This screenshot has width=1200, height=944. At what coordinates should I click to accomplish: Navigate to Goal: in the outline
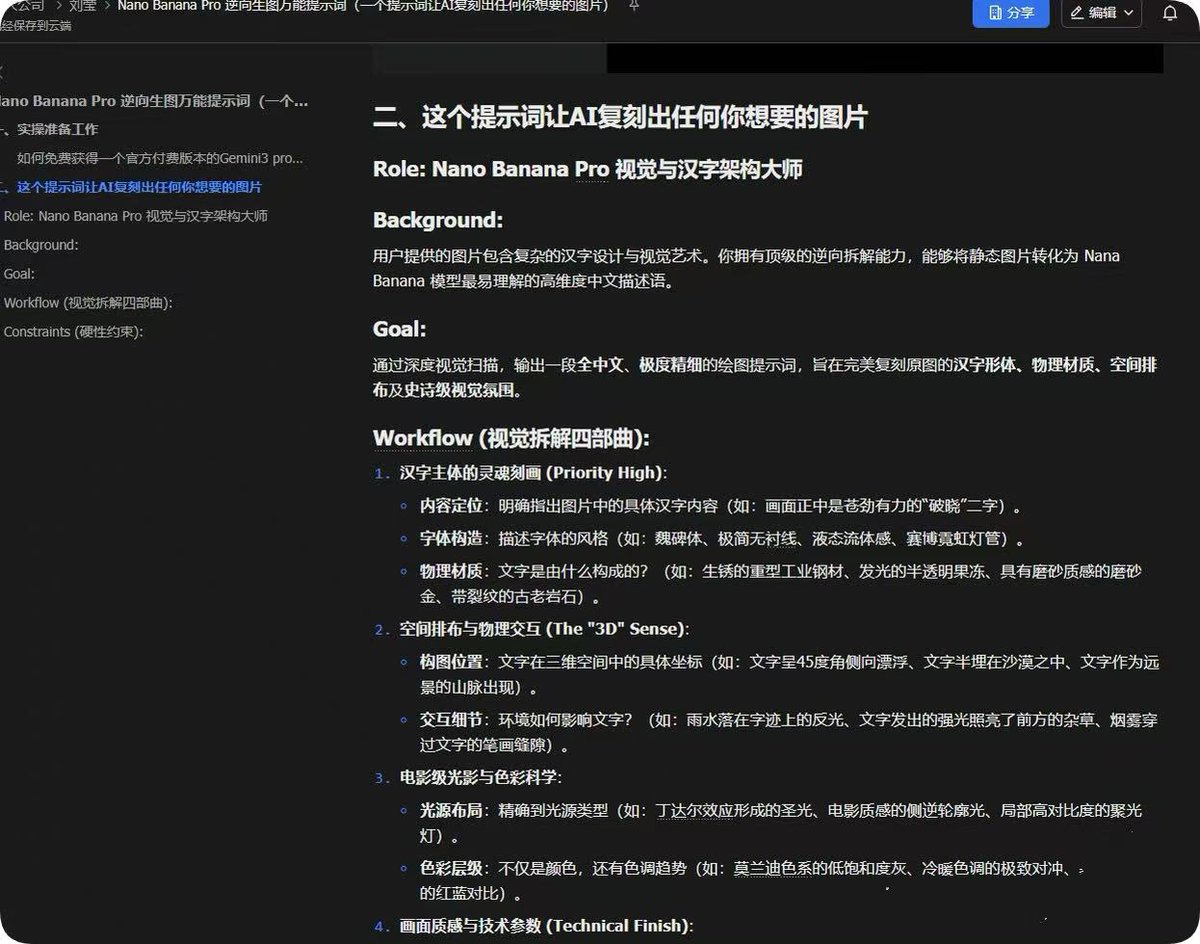(20, 274)
